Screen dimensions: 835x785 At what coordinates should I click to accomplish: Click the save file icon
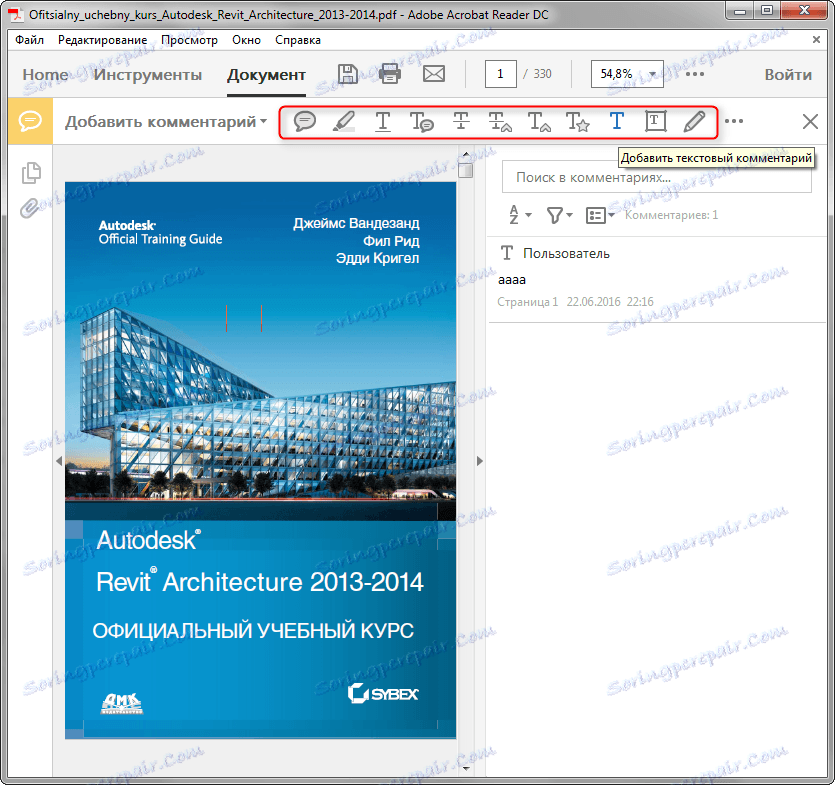pyautogui.click(x=347, y=74)
